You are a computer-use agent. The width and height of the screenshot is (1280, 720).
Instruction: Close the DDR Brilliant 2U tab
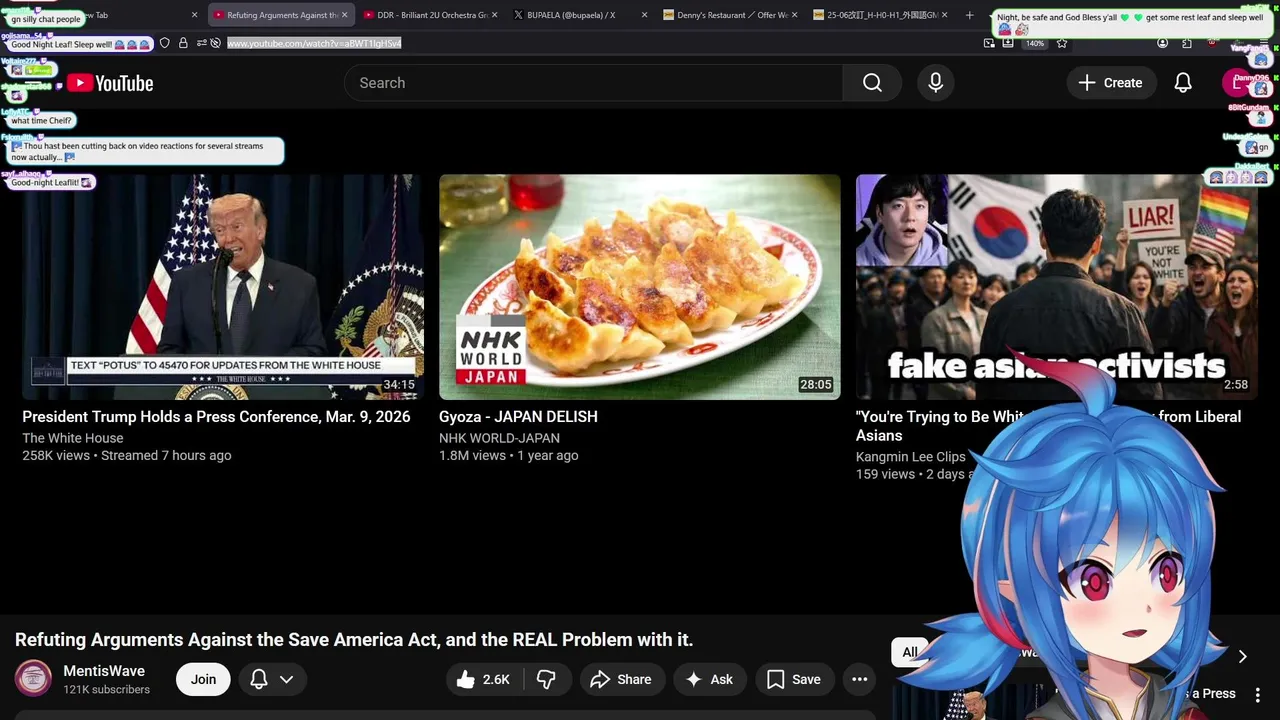494,15
